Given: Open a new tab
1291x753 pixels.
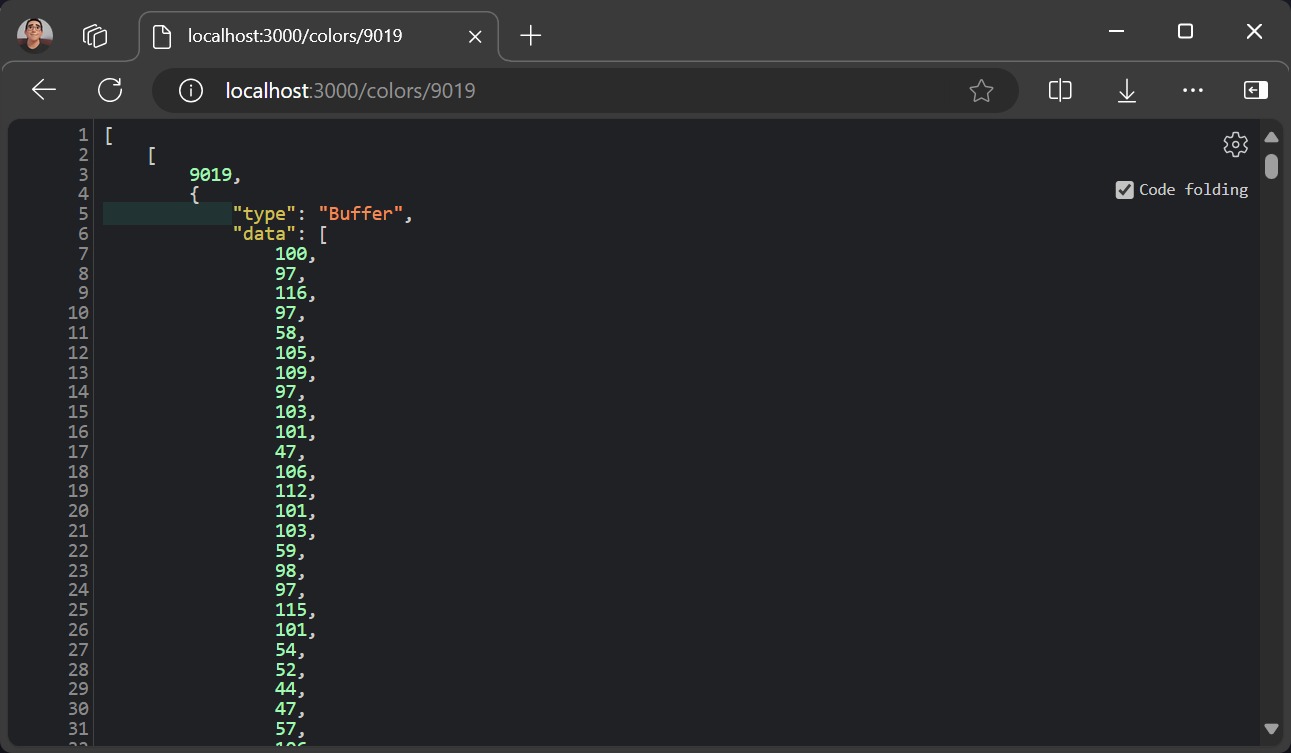Looking at the screenshot, I should 531,36.
